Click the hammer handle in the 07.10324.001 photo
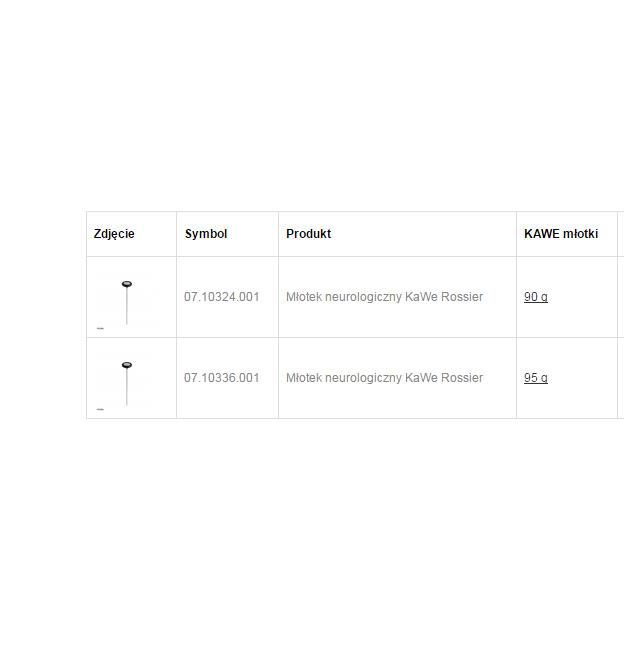The width and height of the screenshot is (644, 645). [x=126, y=305]
